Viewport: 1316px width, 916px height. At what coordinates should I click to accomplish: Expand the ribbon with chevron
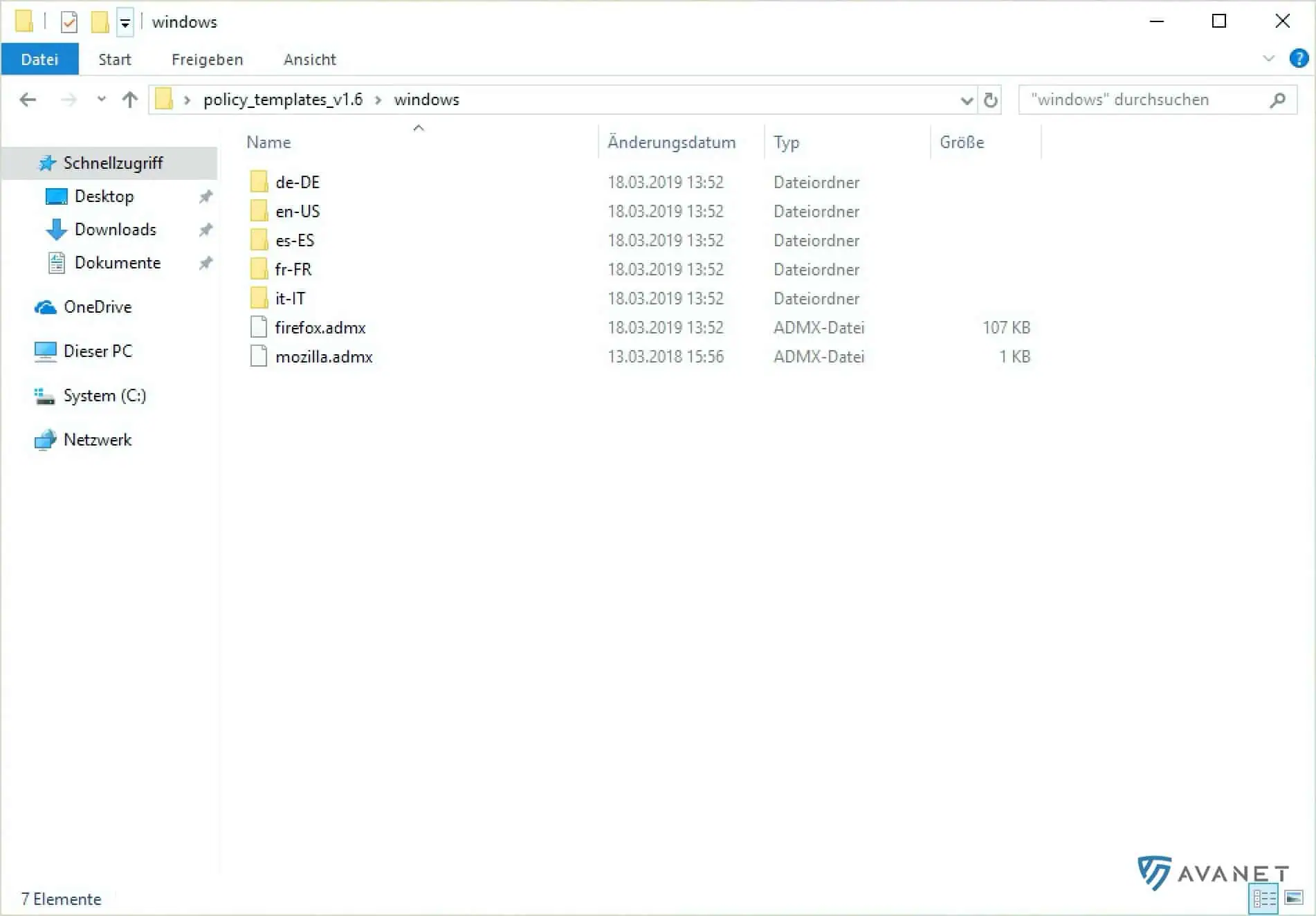pos(1268,58)
